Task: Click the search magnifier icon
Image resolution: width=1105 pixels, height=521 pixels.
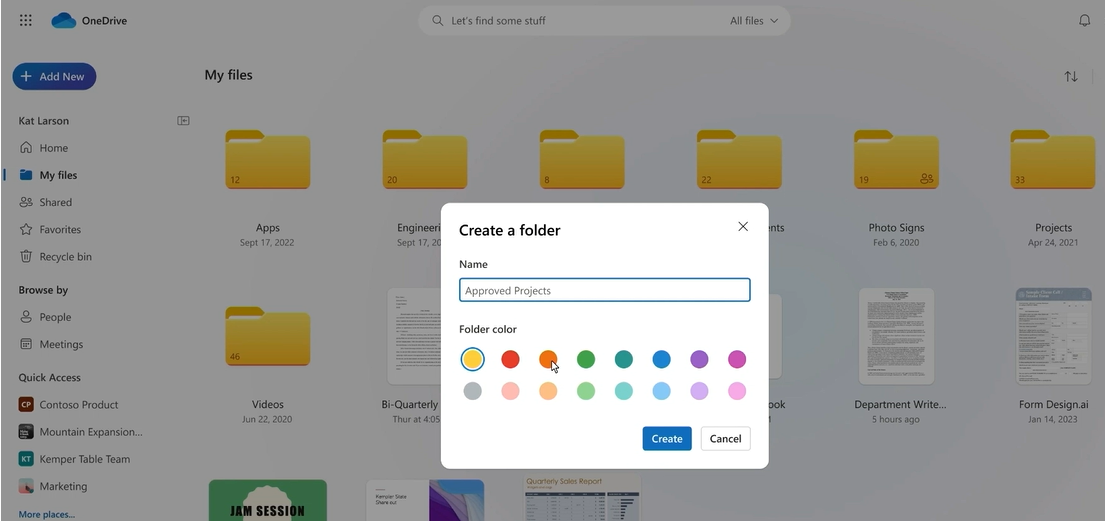Action: [x=437, y=21]
